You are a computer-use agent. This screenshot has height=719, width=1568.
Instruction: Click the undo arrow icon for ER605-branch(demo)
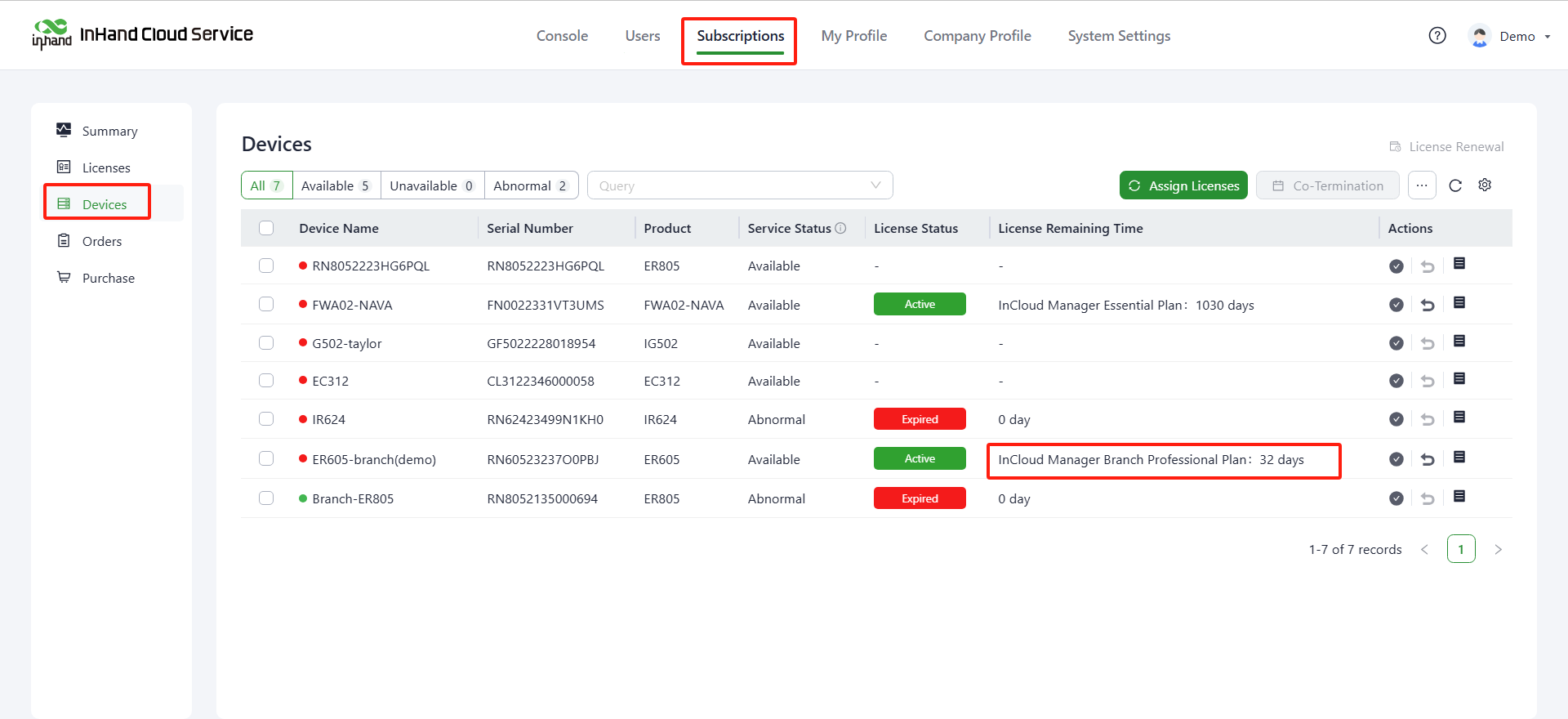click(x=1428, y=459)
